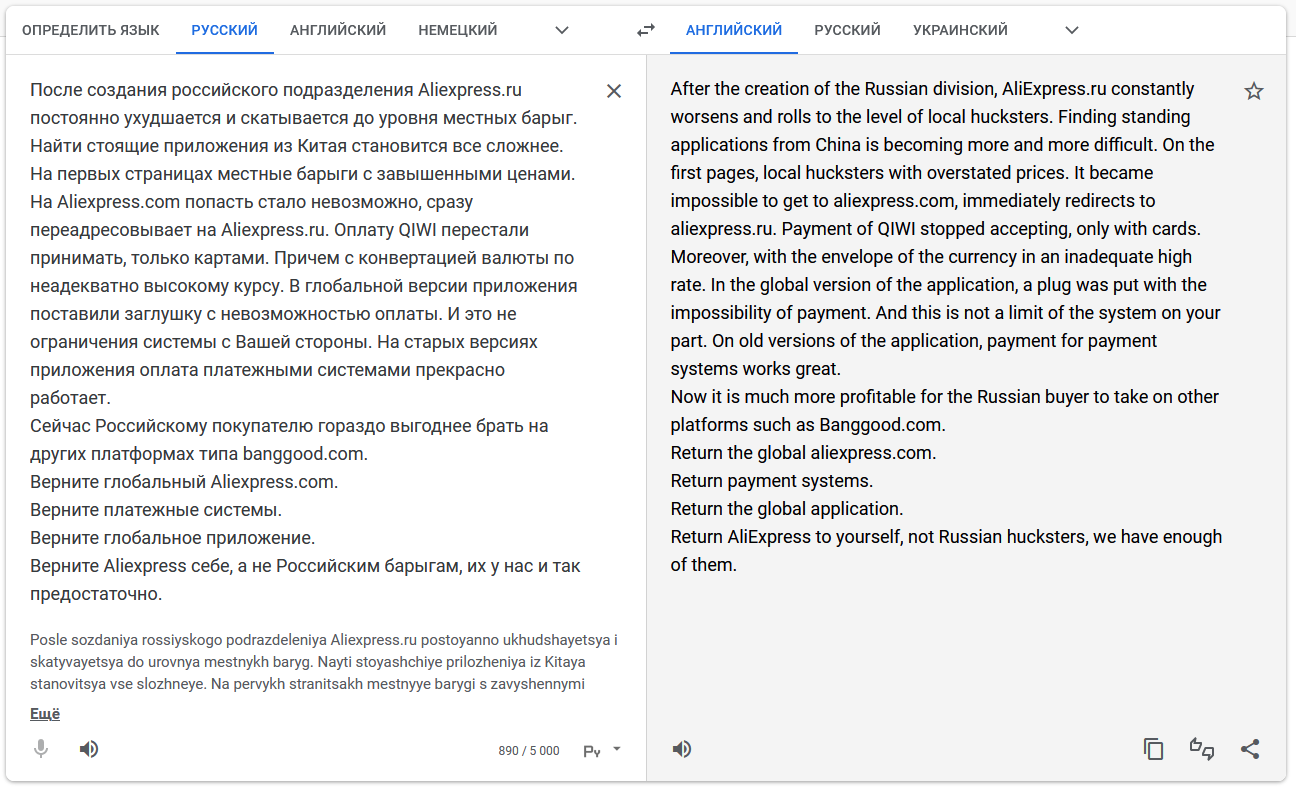Choose РУССКИЙ as the target language
Screen dimensions: 1296x788
[x=847, y=30]
